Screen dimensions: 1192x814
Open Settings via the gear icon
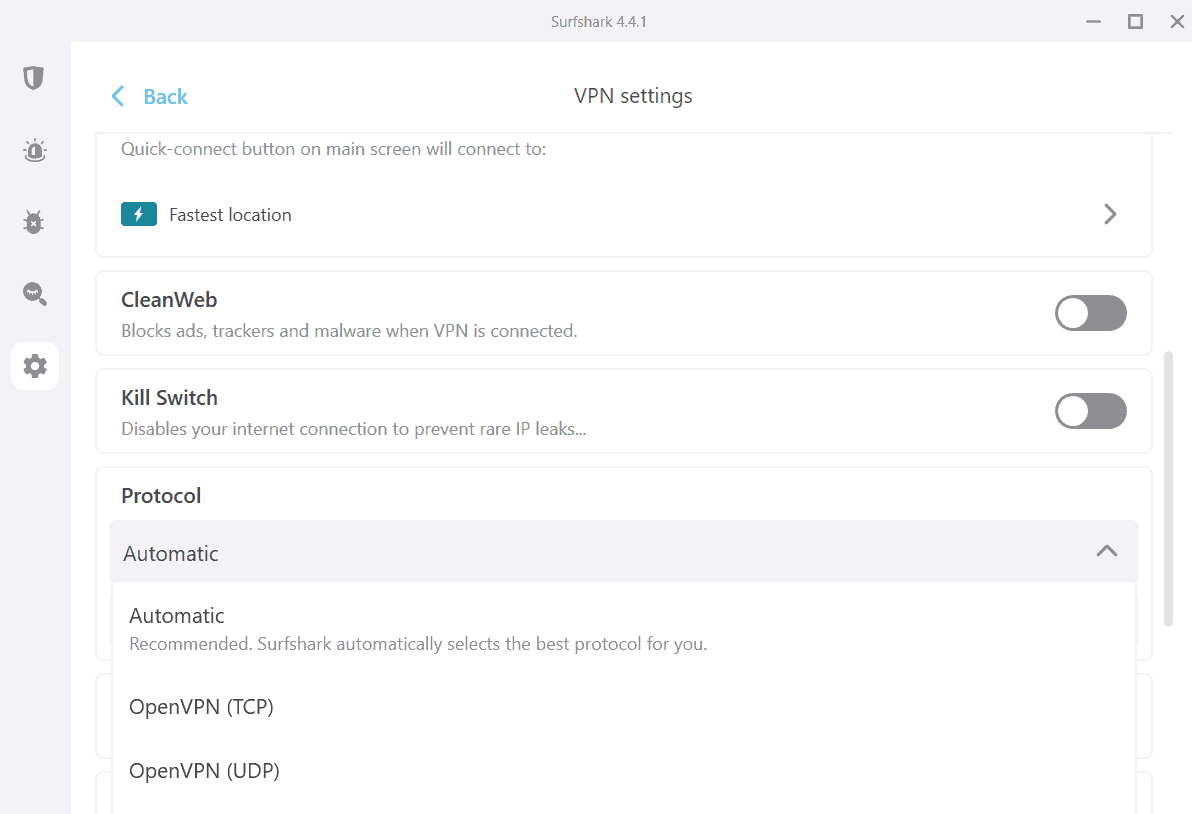pyautogui.click(x=33, y=366)
